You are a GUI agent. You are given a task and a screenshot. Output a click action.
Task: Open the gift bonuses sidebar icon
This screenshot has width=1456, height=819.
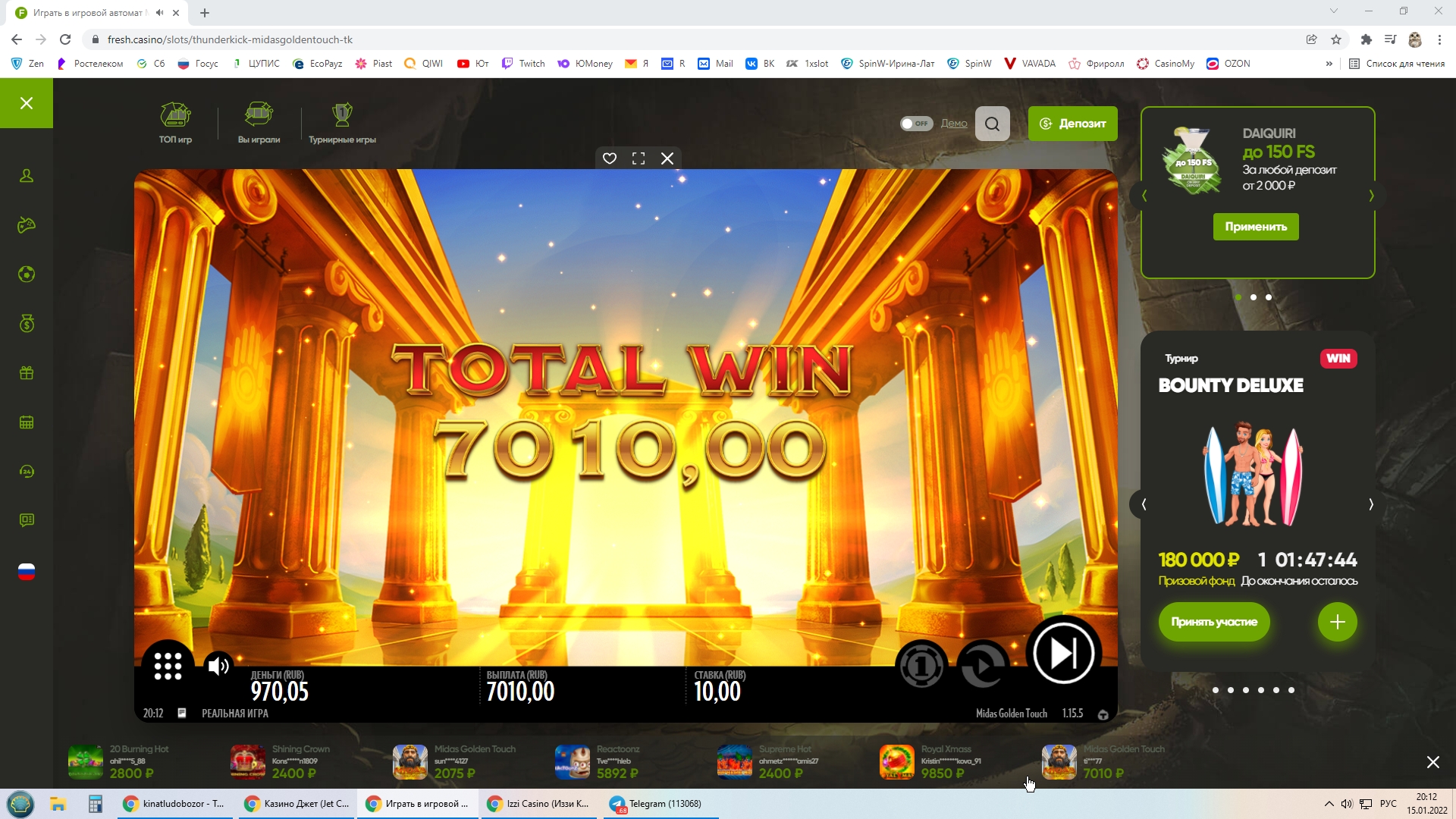(27, 373)
